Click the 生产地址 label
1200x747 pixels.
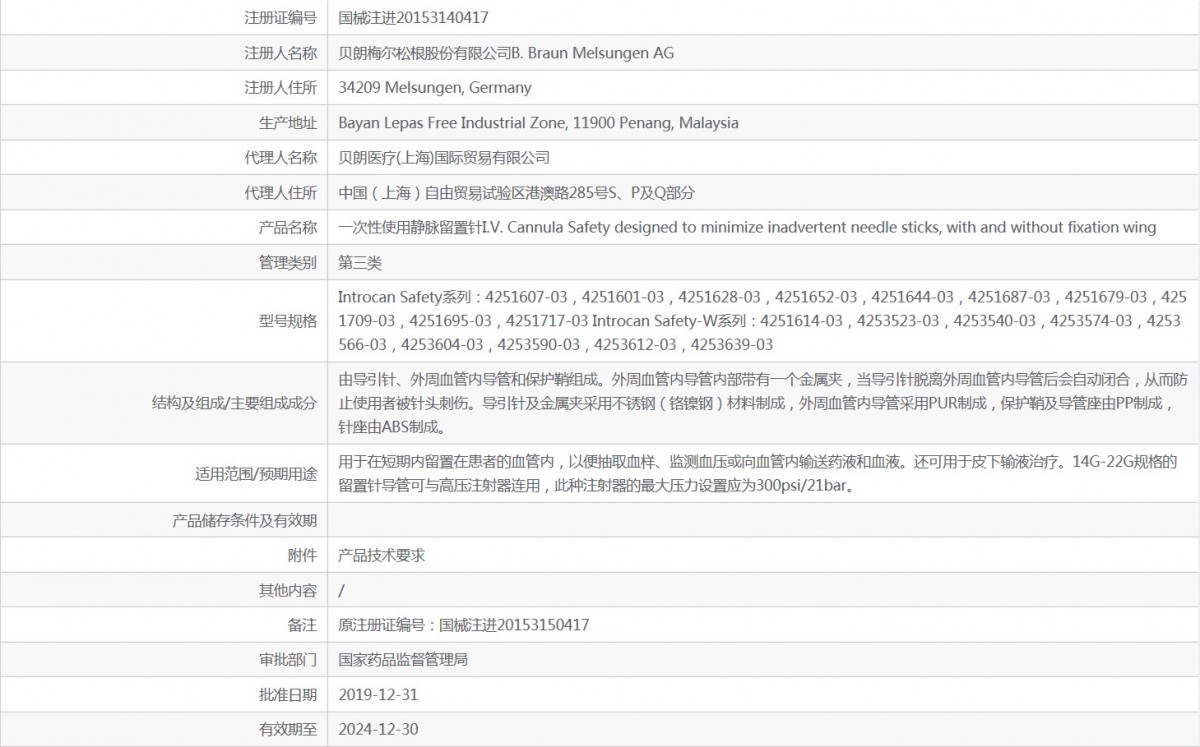point(288,123)
